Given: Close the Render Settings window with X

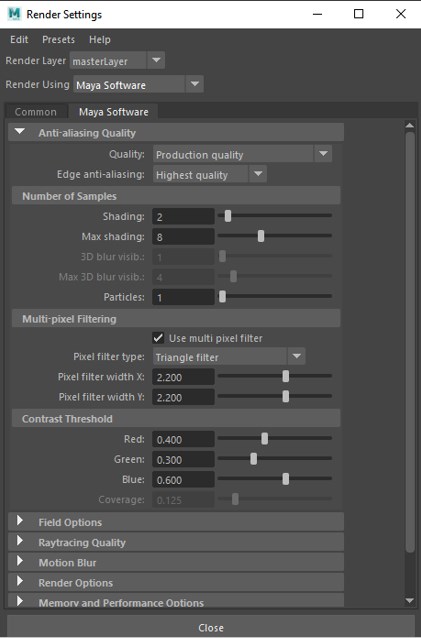Looking at the screenshot, I should click(401, 14).
